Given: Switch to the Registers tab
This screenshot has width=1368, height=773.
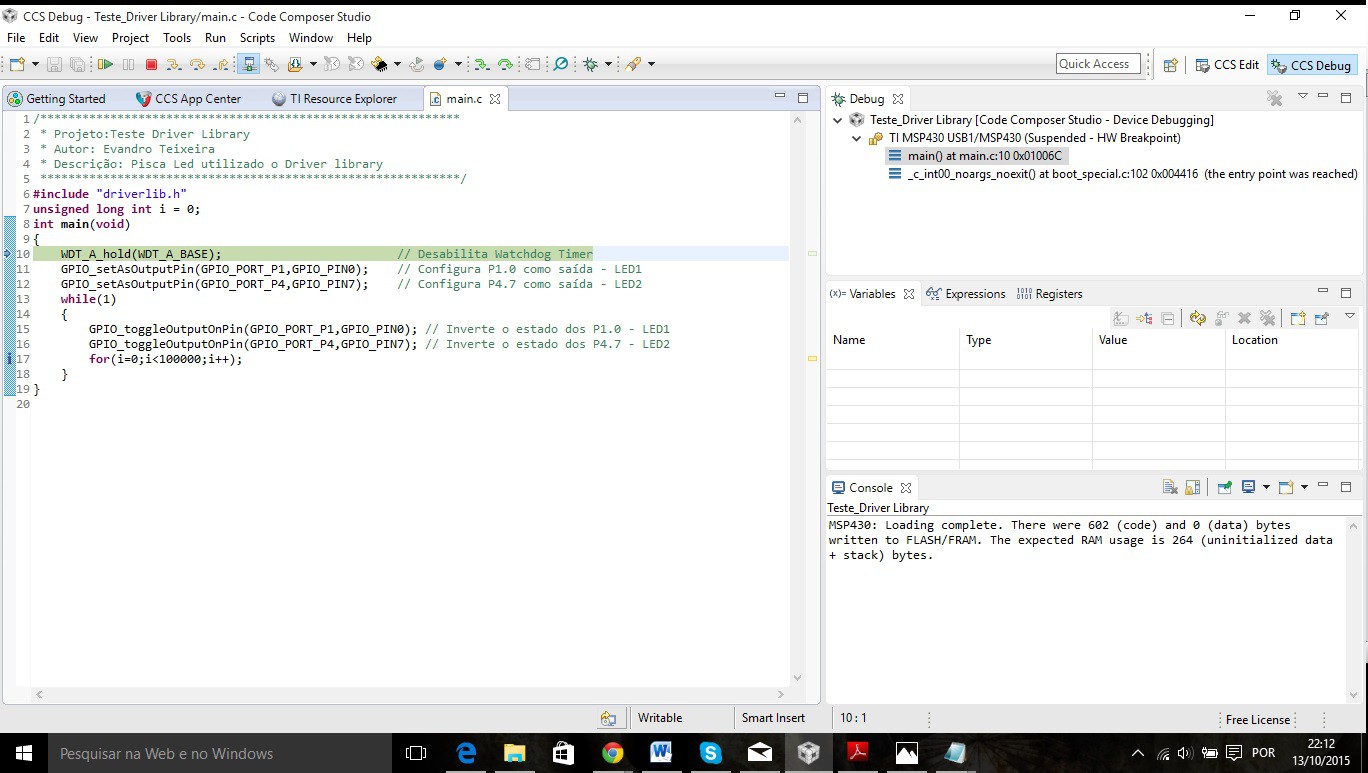Looking at the screenshot, I should pyautogui.click(x=1050, y=294).
